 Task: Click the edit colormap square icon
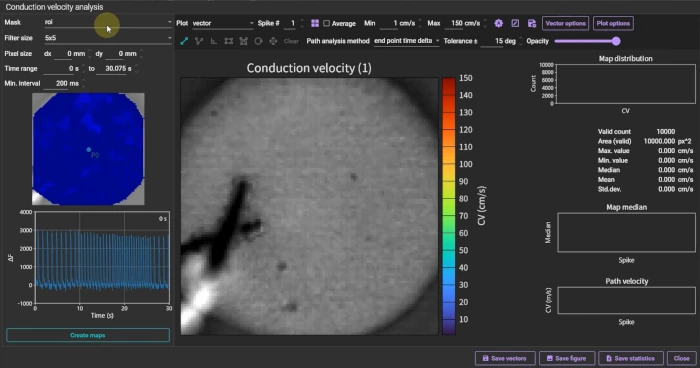515,23
